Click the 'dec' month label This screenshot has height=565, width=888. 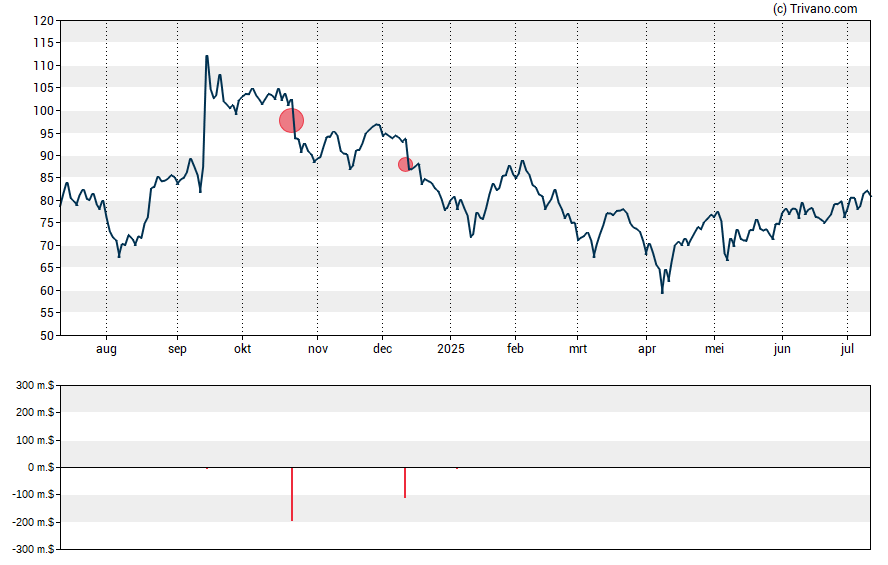(x=382, y=348)
